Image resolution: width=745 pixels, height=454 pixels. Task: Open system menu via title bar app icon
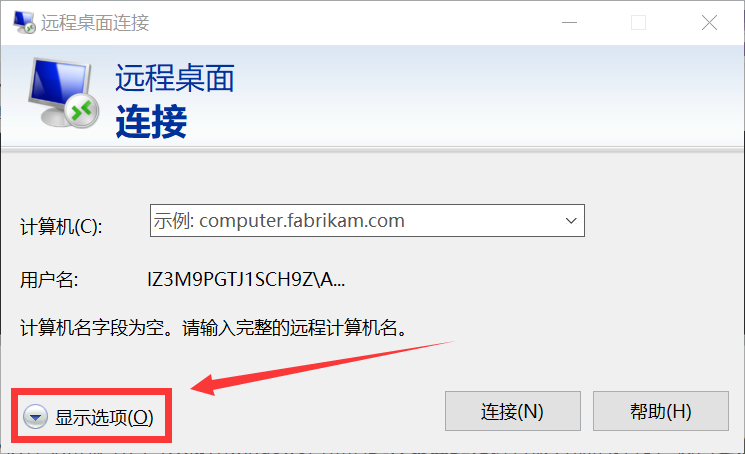pos(24,22)
